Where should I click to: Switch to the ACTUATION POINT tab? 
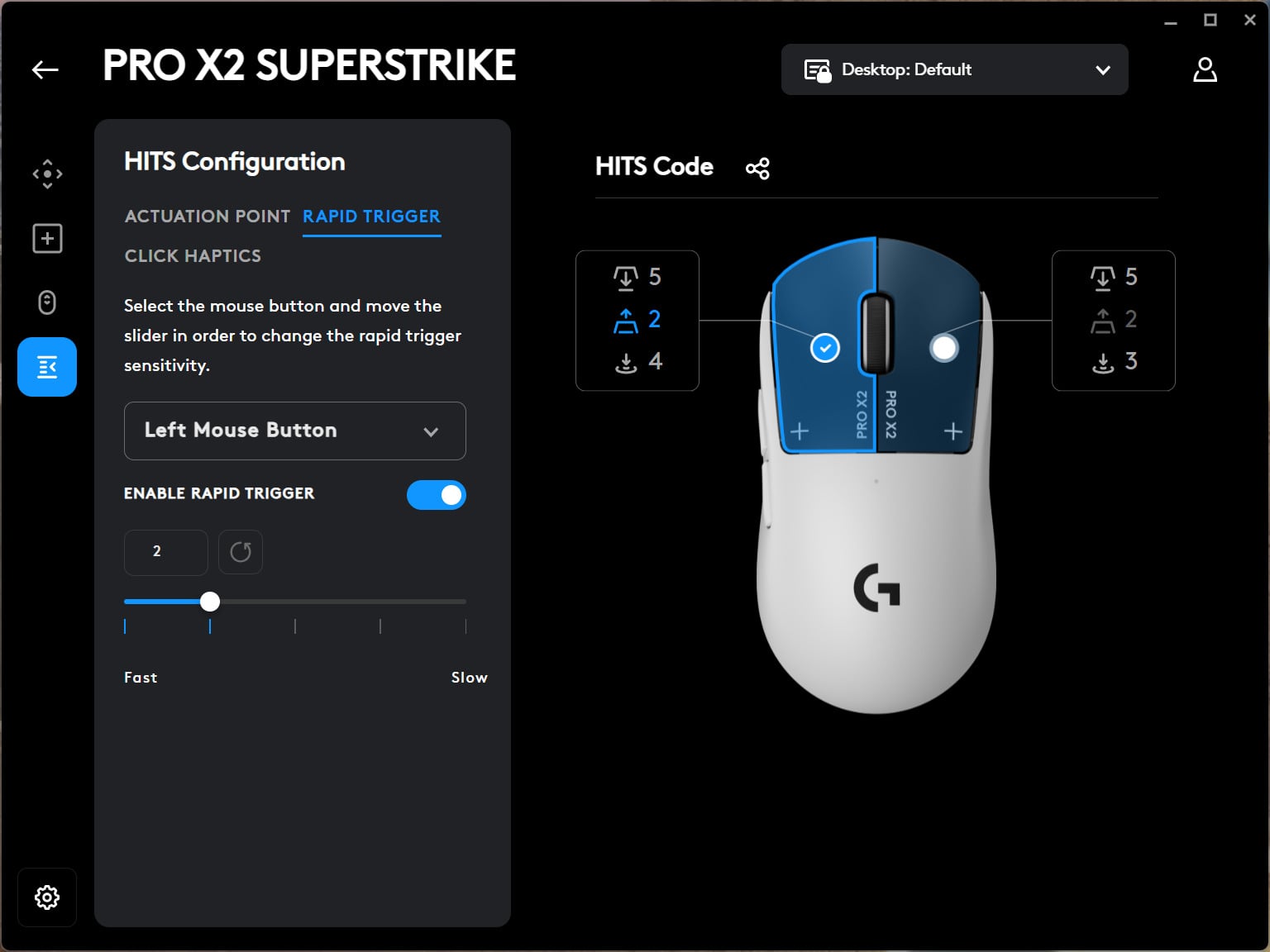click(x=207, y=217)
